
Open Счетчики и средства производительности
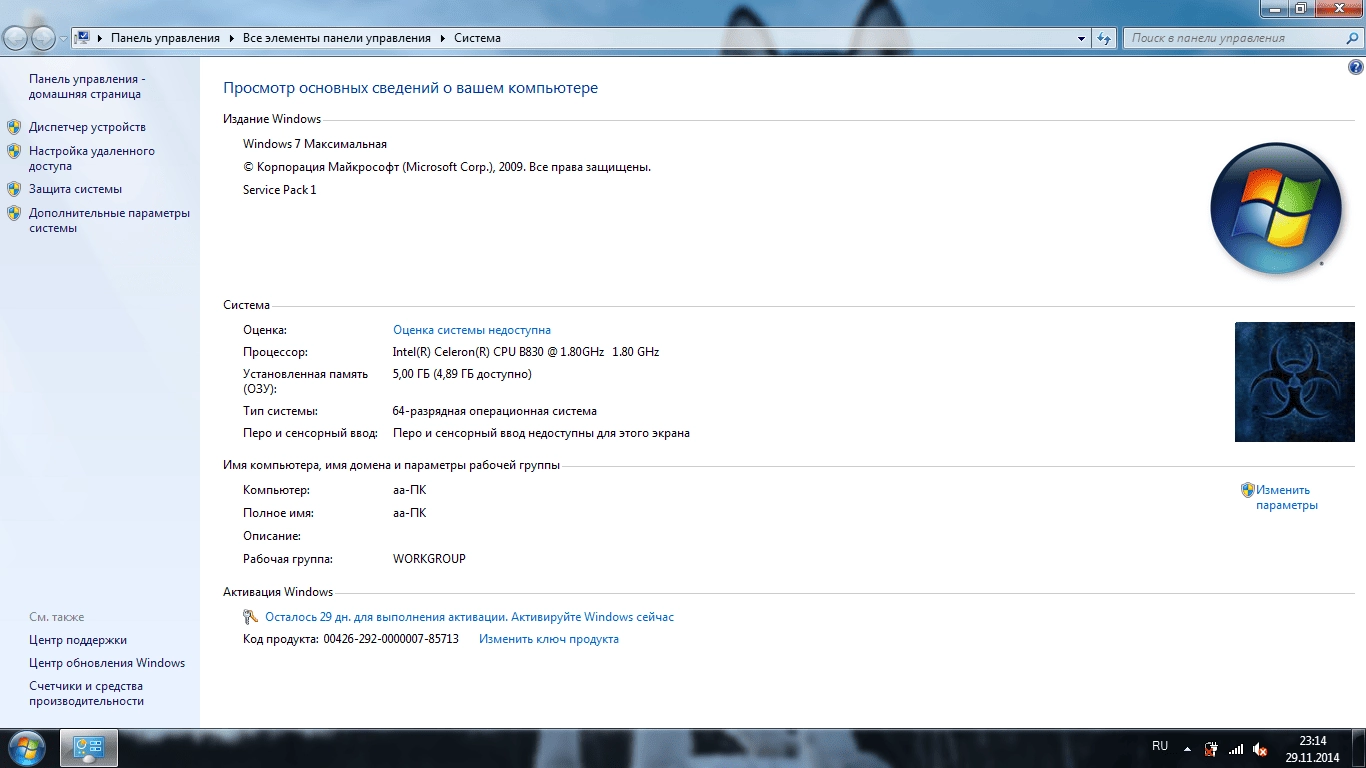coord(86,694)
